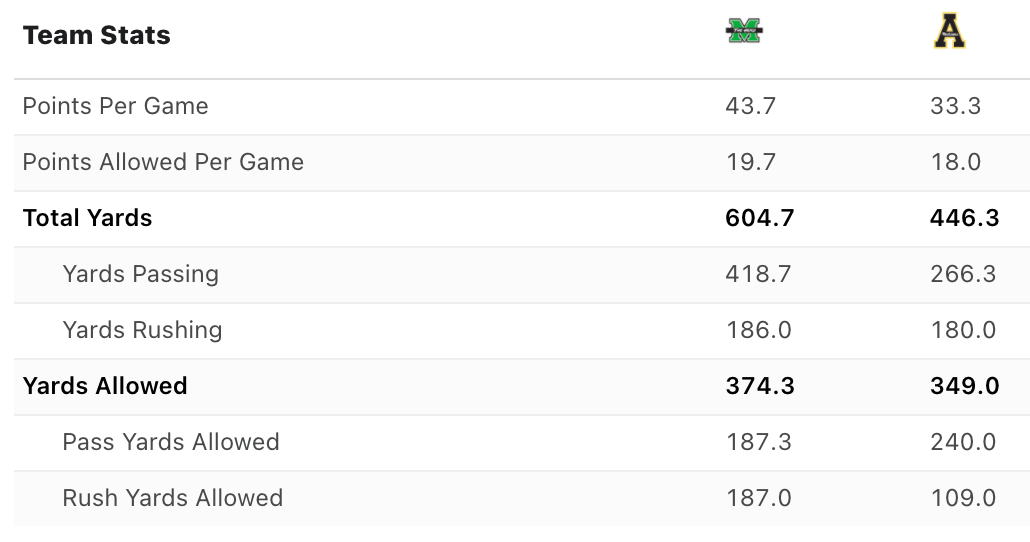Click the Pass Yards Allowed label
Viewport: 1030px width, 542px height.
171,442
